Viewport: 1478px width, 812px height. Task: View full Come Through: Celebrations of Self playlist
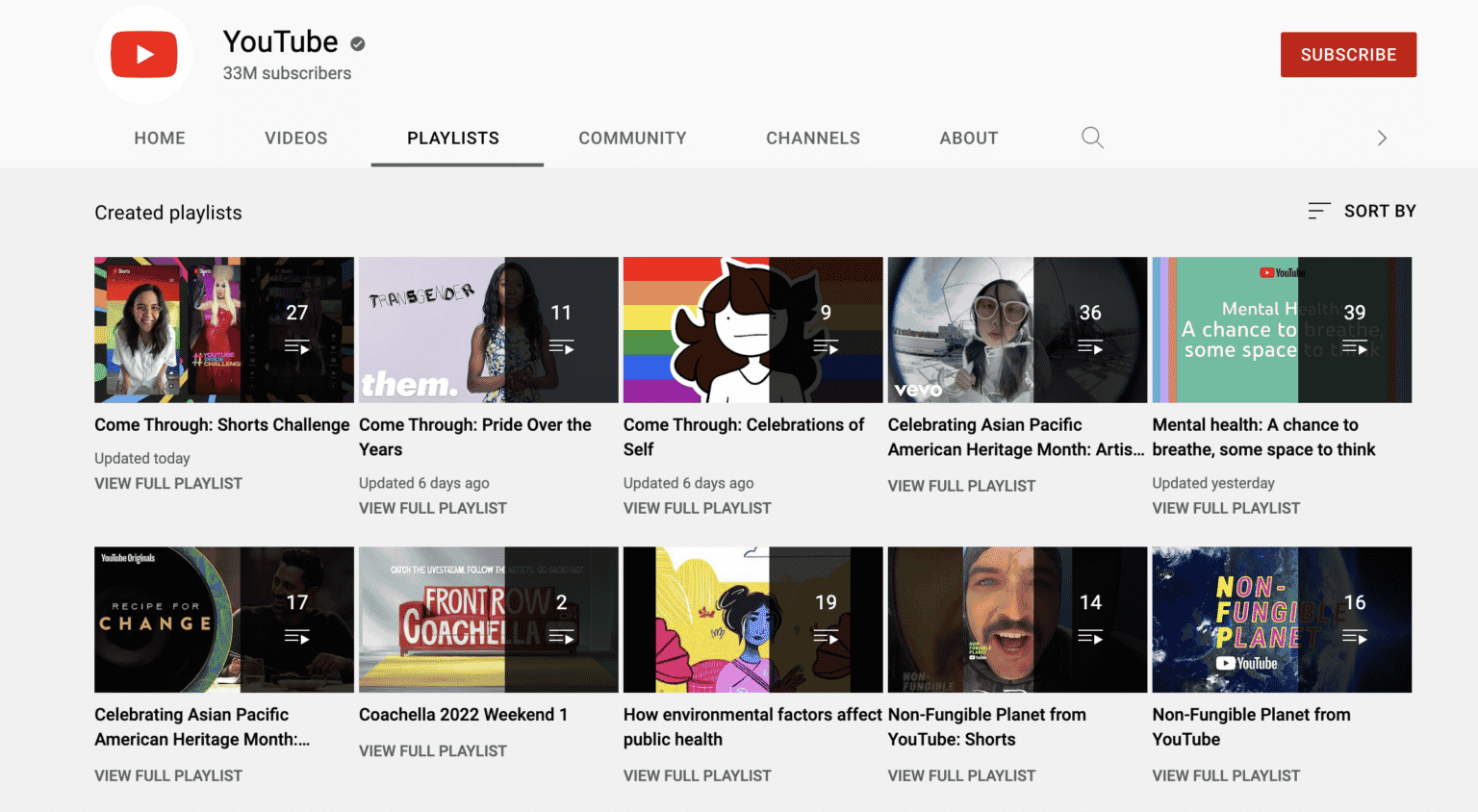pos(697,508)
